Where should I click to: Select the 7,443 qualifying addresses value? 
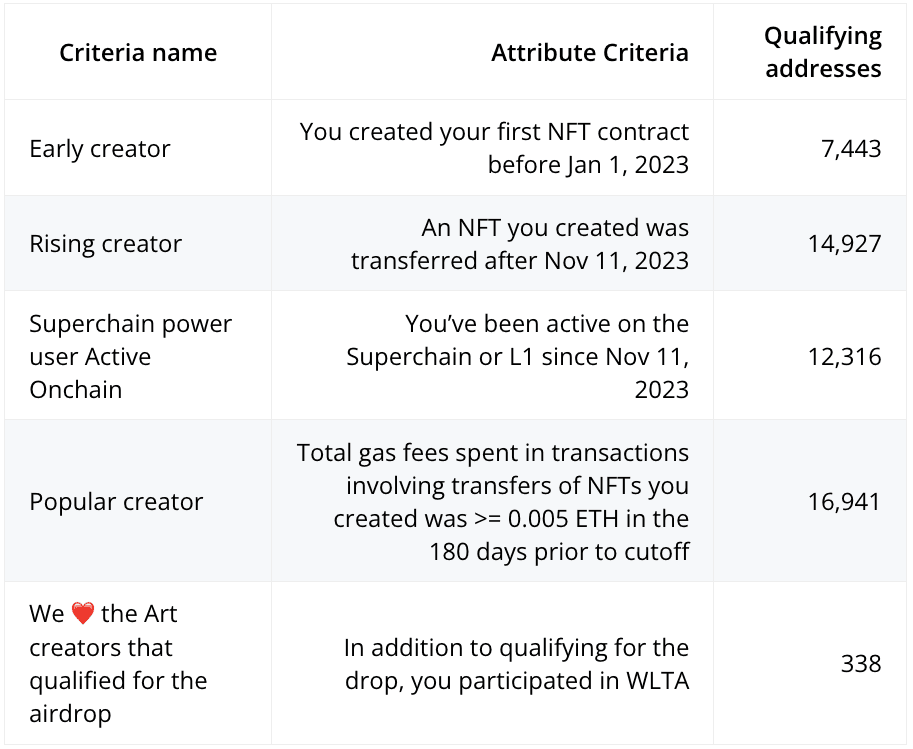(x=851, y=149)
